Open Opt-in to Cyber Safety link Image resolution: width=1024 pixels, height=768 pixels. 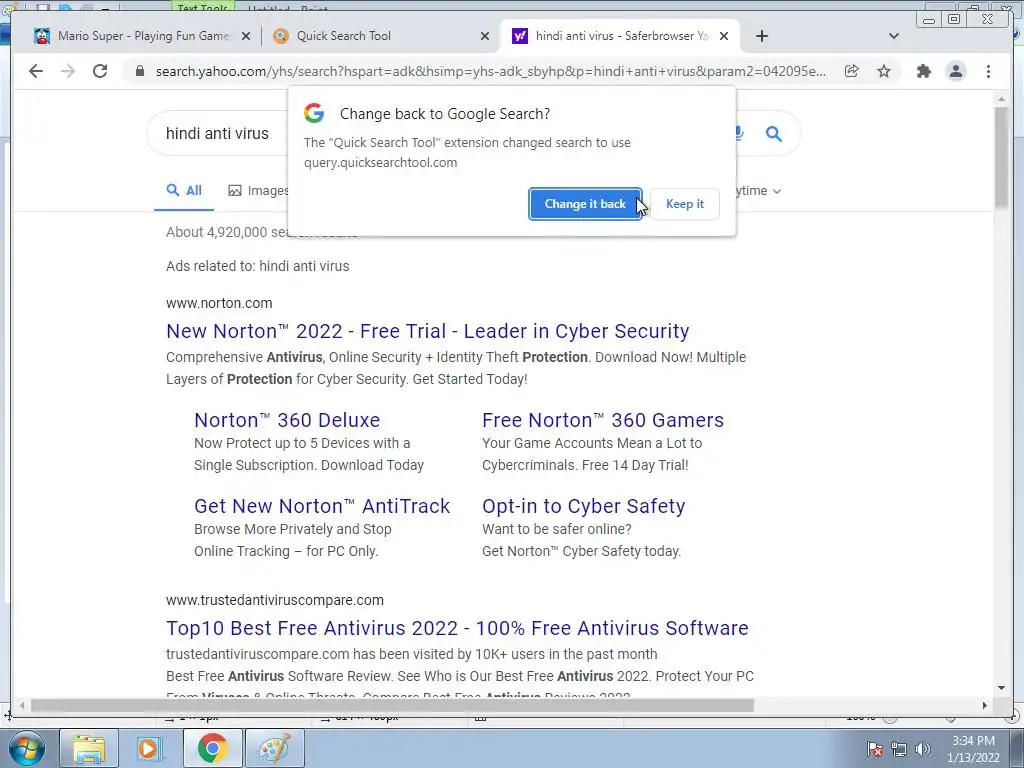click(583, 506)
